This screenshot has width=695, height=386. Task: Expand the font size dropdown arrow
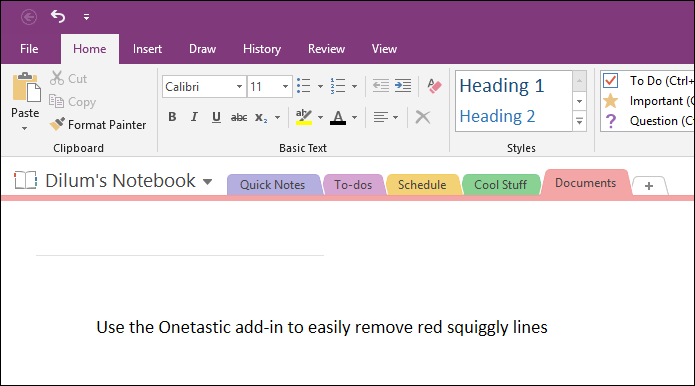tap(285, 86)
